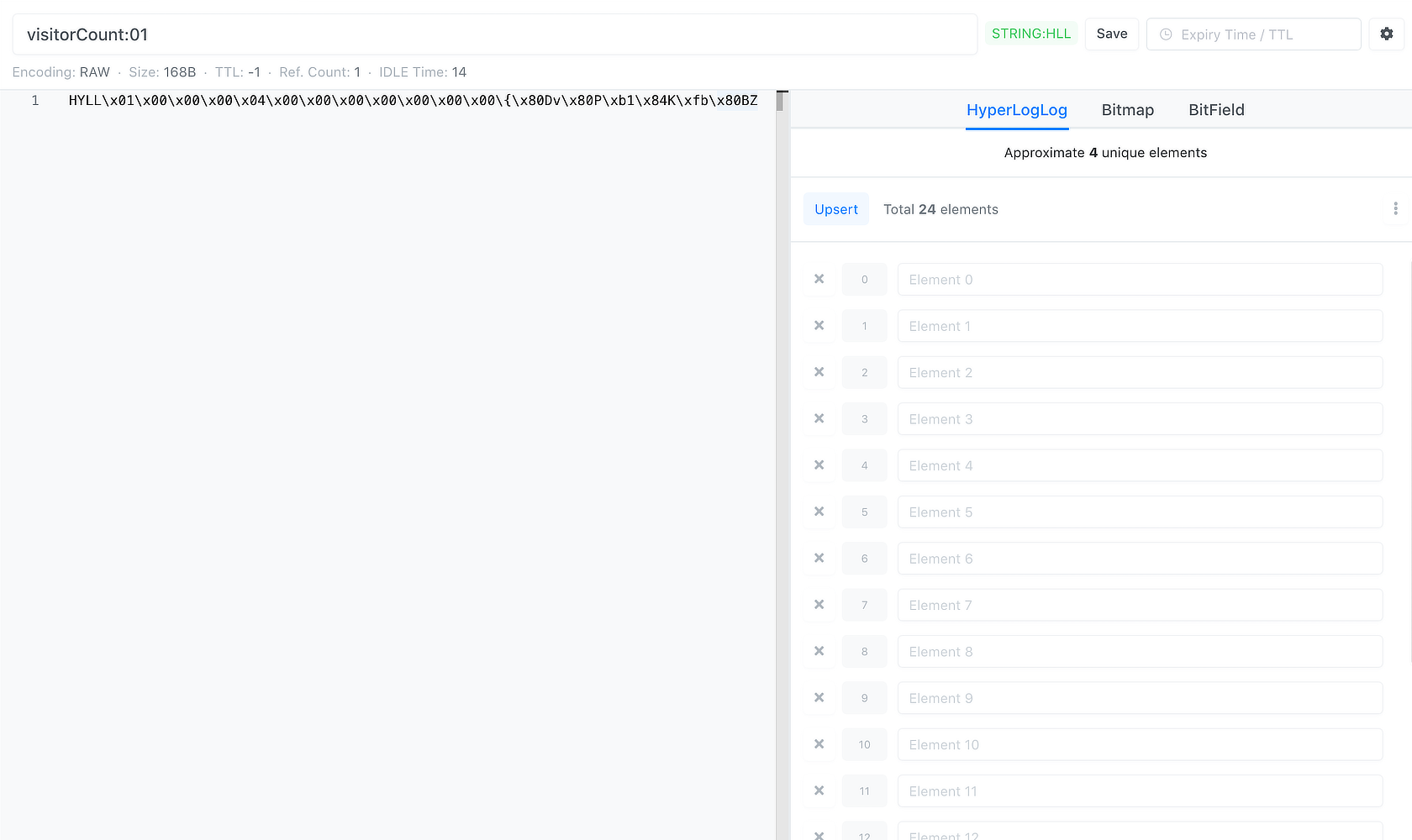
Task: Remove Element 5 with its X icon
Action: point(819,512)
